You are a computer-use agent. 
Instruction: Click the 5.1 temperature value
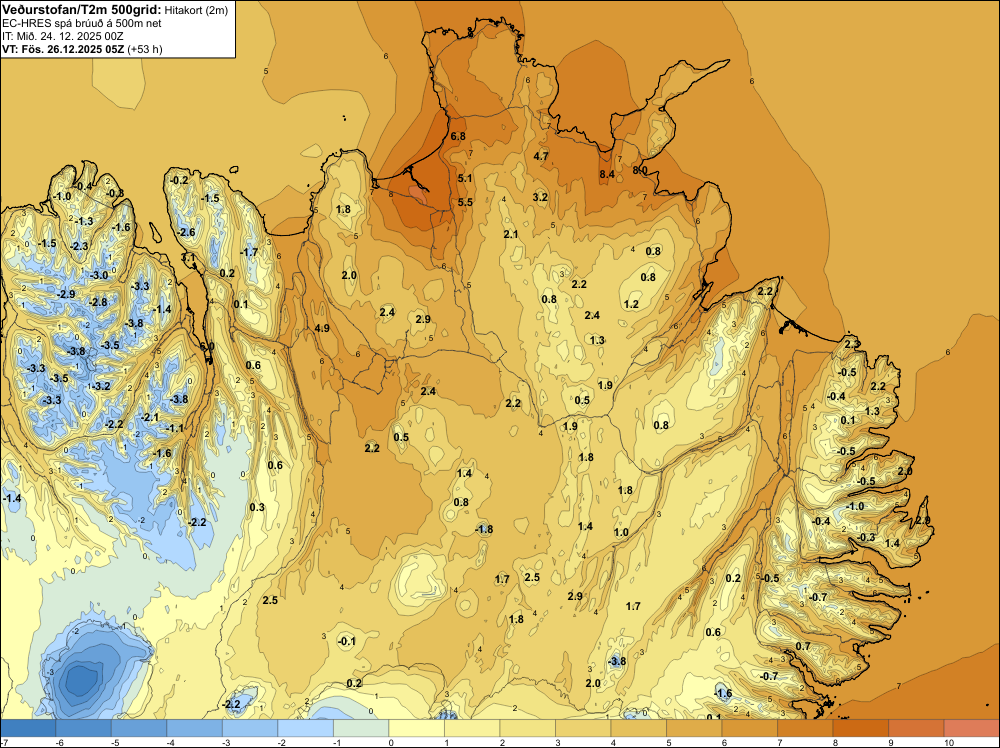465,179
